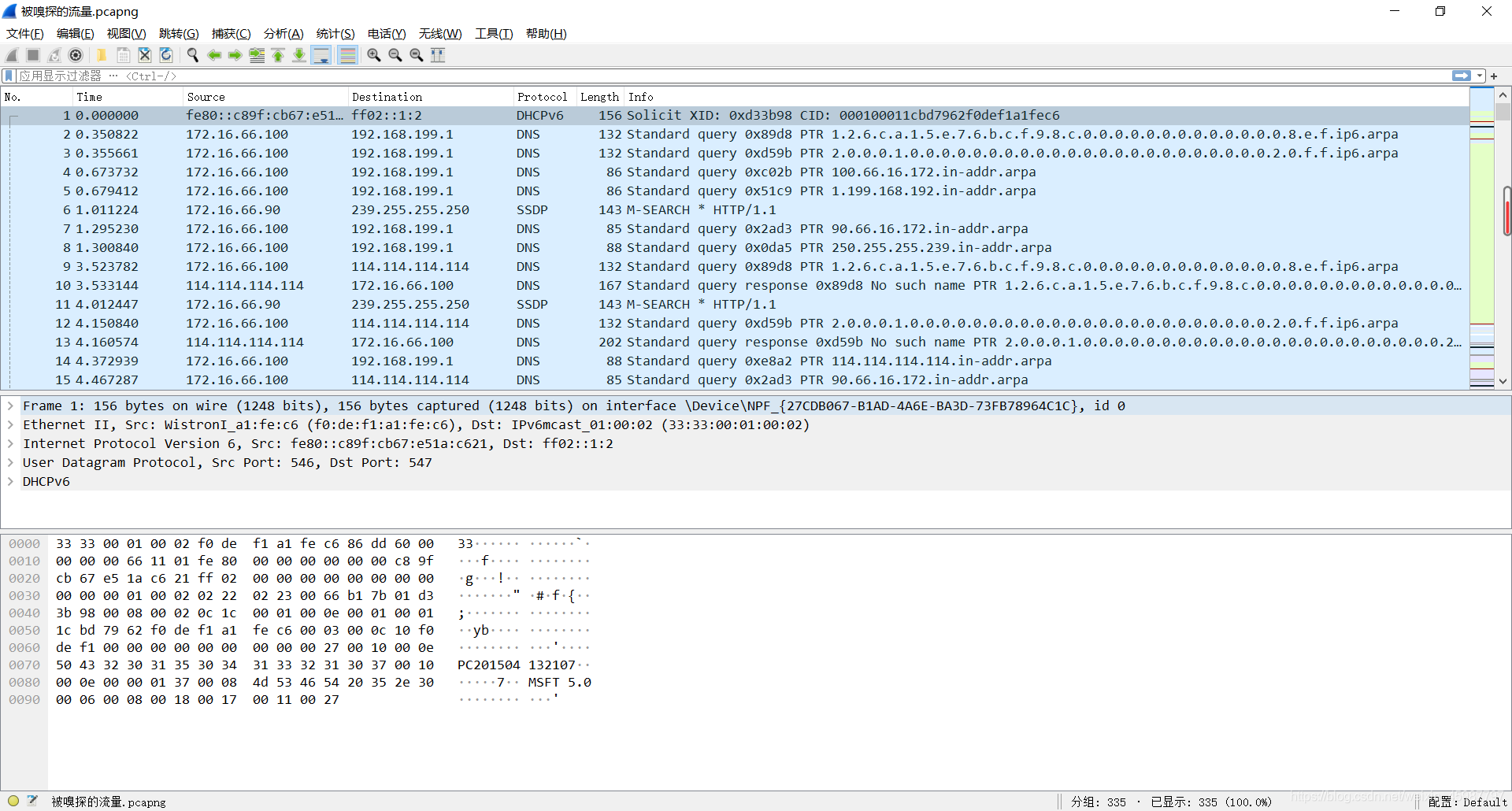Add a display filter button with plus
The image size is (1512, 811).
pos(1494,76)
